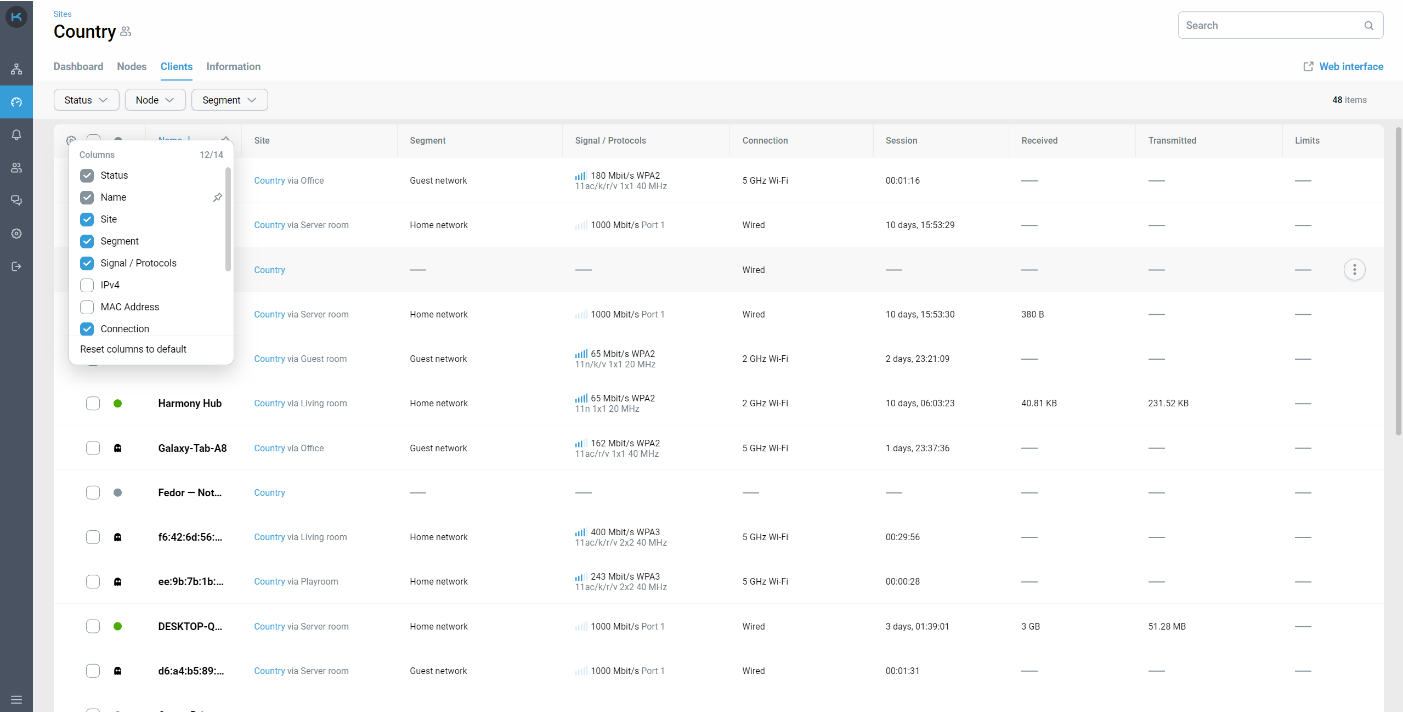Switch to the Nodes tab
Image resolution: width=1403 pixels, height=712 pixels.
click(131, 66)
